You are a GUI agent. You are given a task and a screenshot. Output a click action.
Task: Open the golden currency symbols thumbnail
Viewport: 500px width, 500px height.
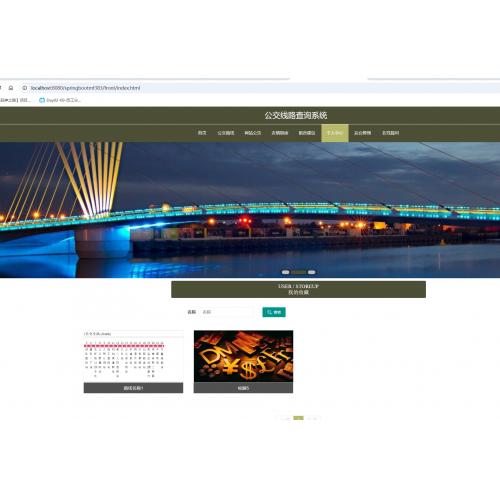click(243, 356)
